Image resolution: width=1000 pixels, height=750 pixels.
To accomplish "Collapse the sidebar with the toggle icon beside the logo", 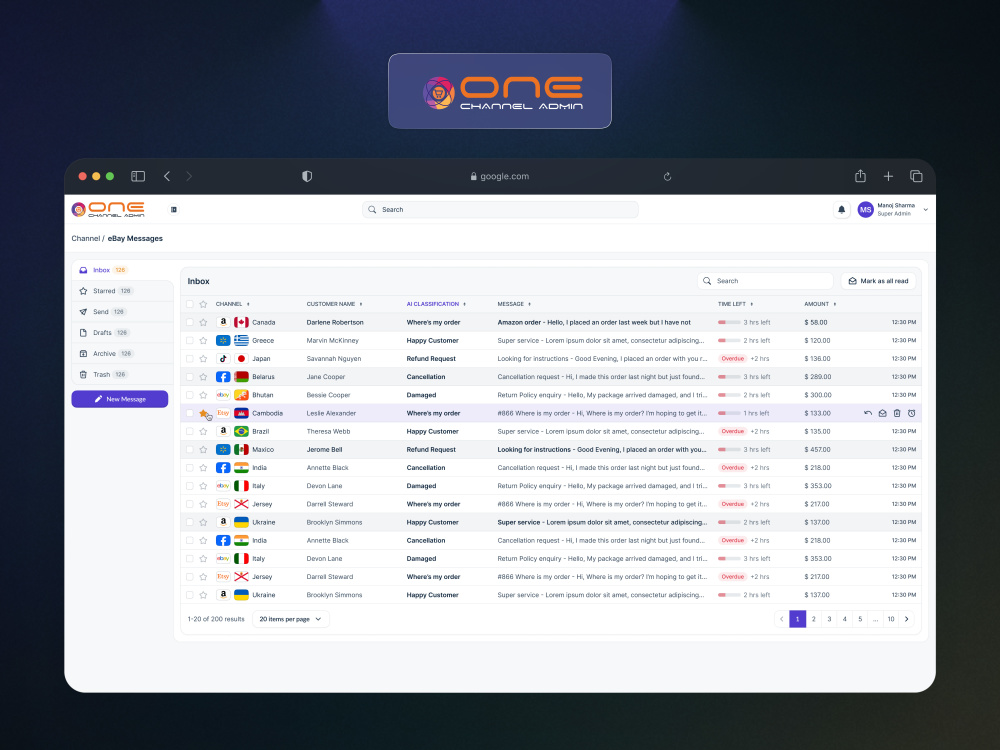I will click(173, 209).
